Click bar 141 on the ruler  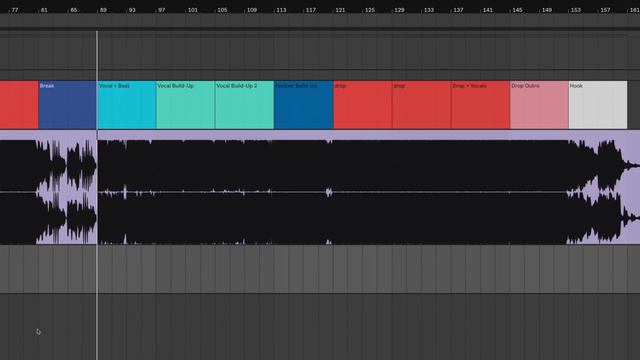[x=488, y=10]
